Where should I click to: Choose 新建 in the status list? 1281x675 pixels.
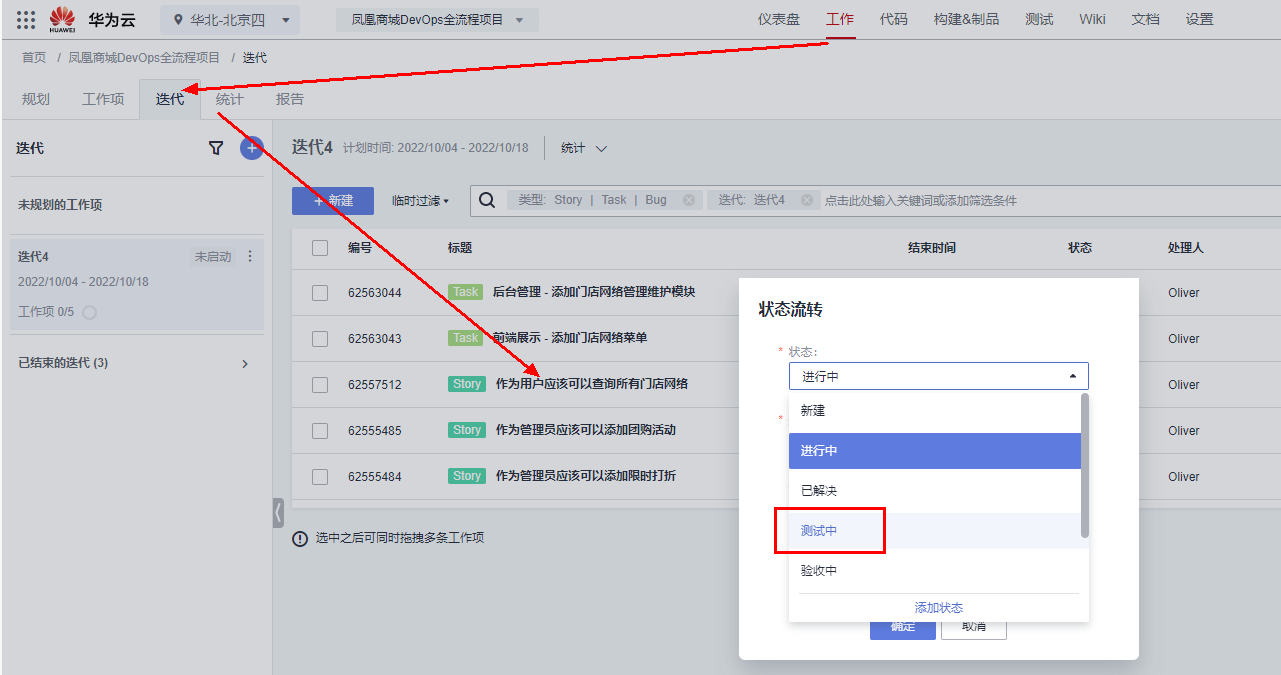935,411
